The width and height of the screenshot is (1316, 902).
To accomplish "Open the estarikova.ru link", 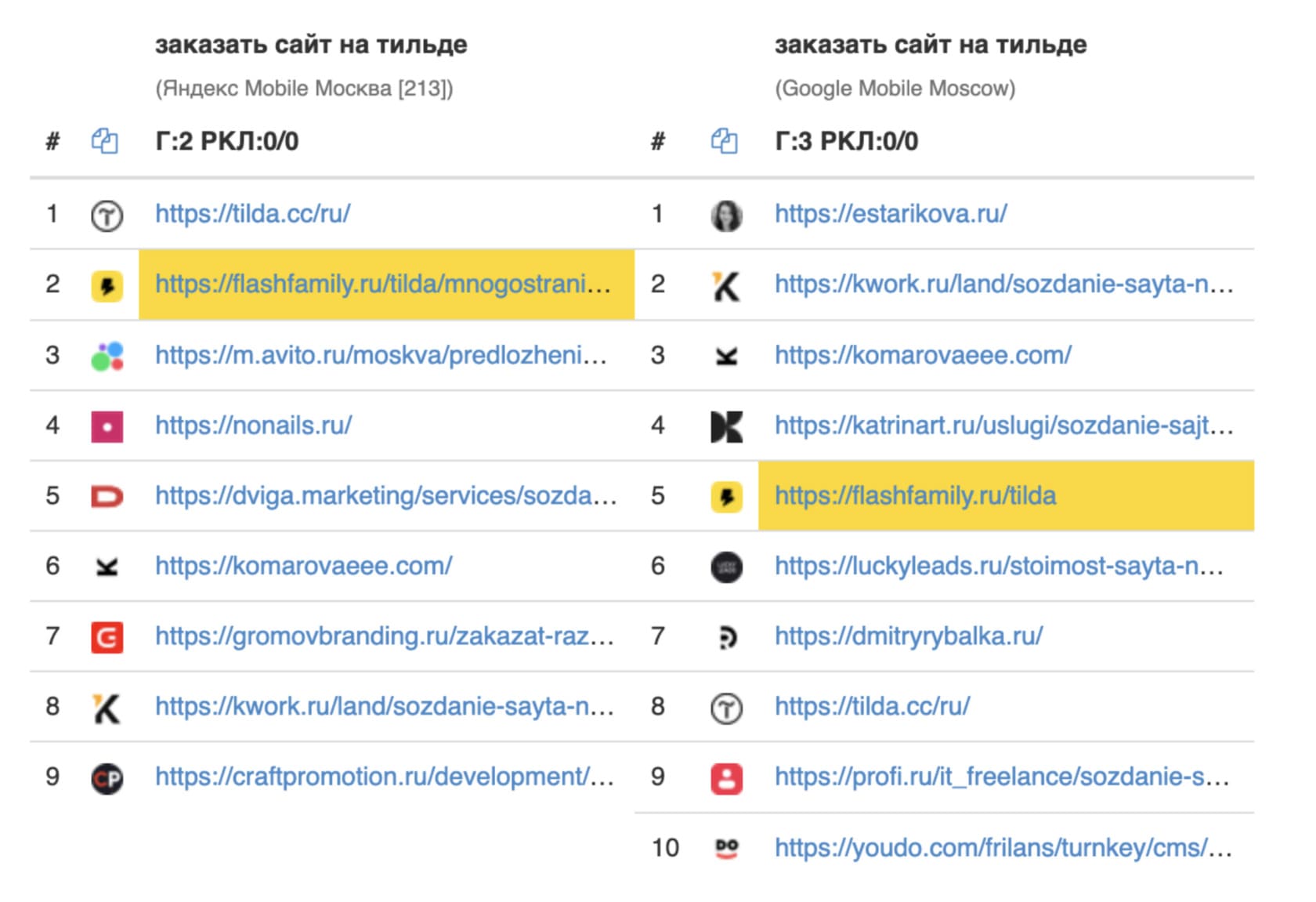I will coord(891,214).
